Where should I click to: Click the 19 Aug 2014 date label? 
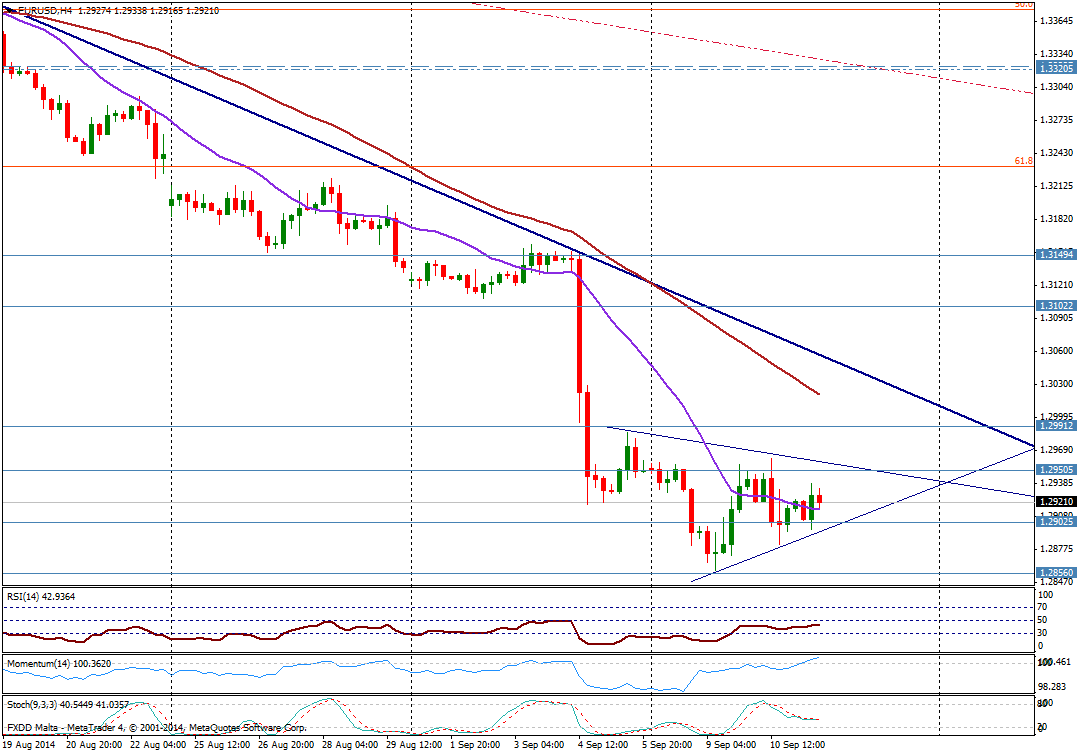click(30, 745)
